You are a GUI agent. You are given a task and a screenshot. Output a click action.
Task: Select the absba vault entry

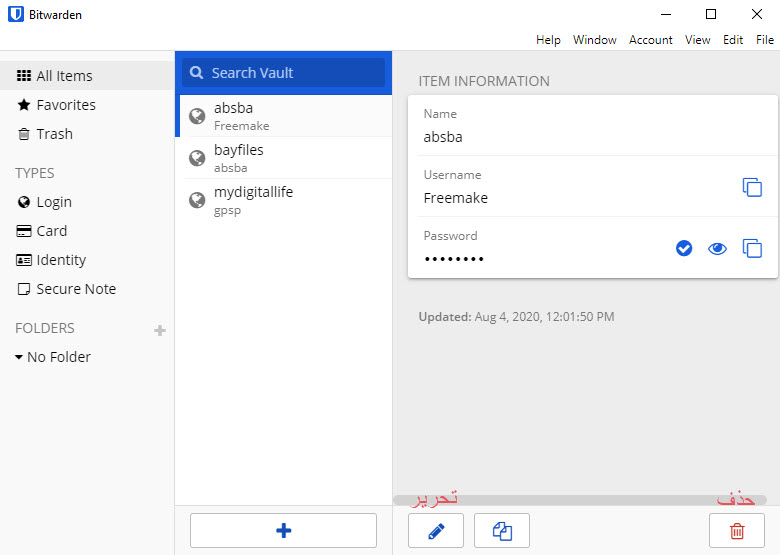point(285,116)
